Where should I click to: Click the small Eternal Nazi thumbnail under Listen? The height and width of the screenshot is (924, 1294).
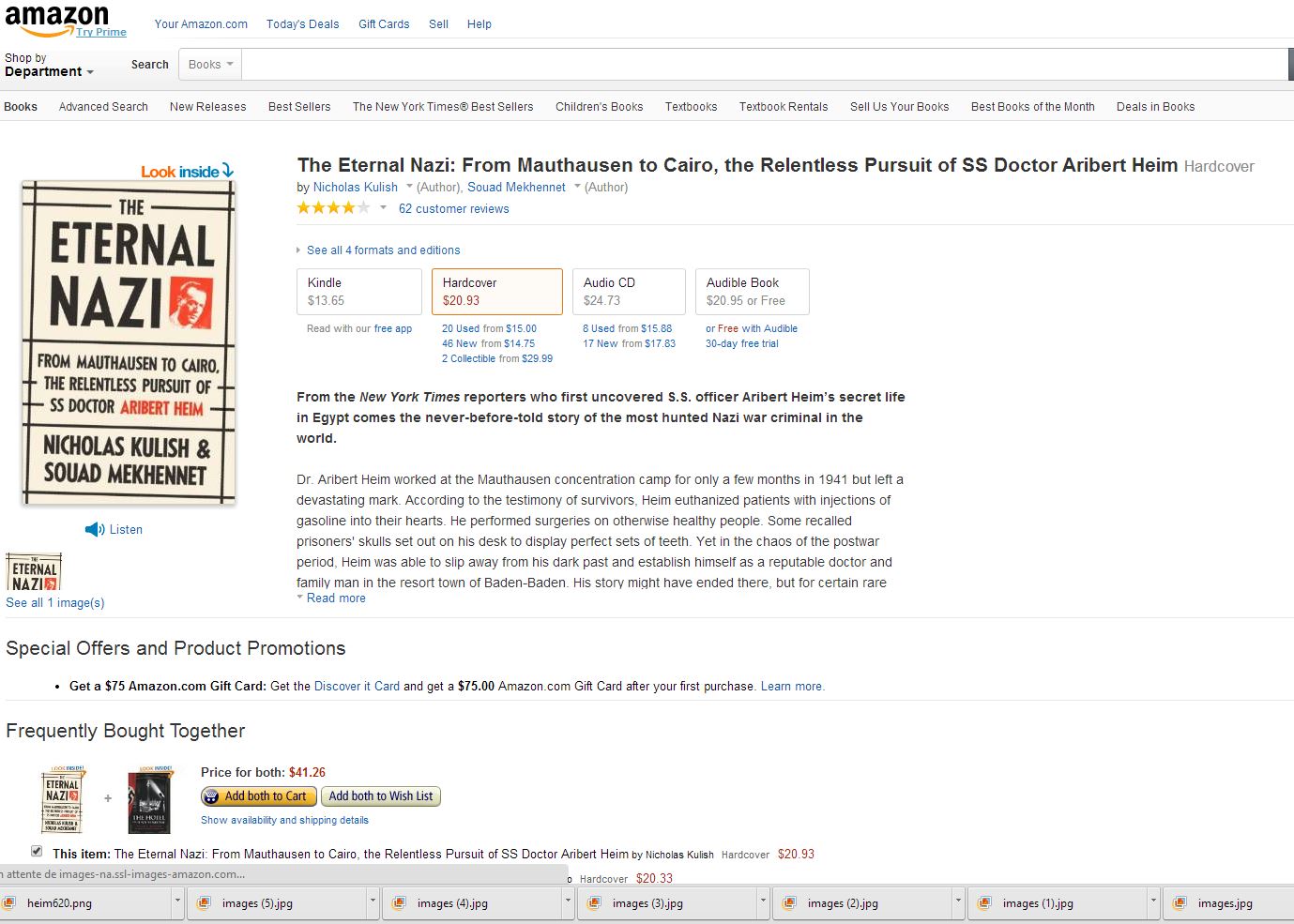point(34,572)
